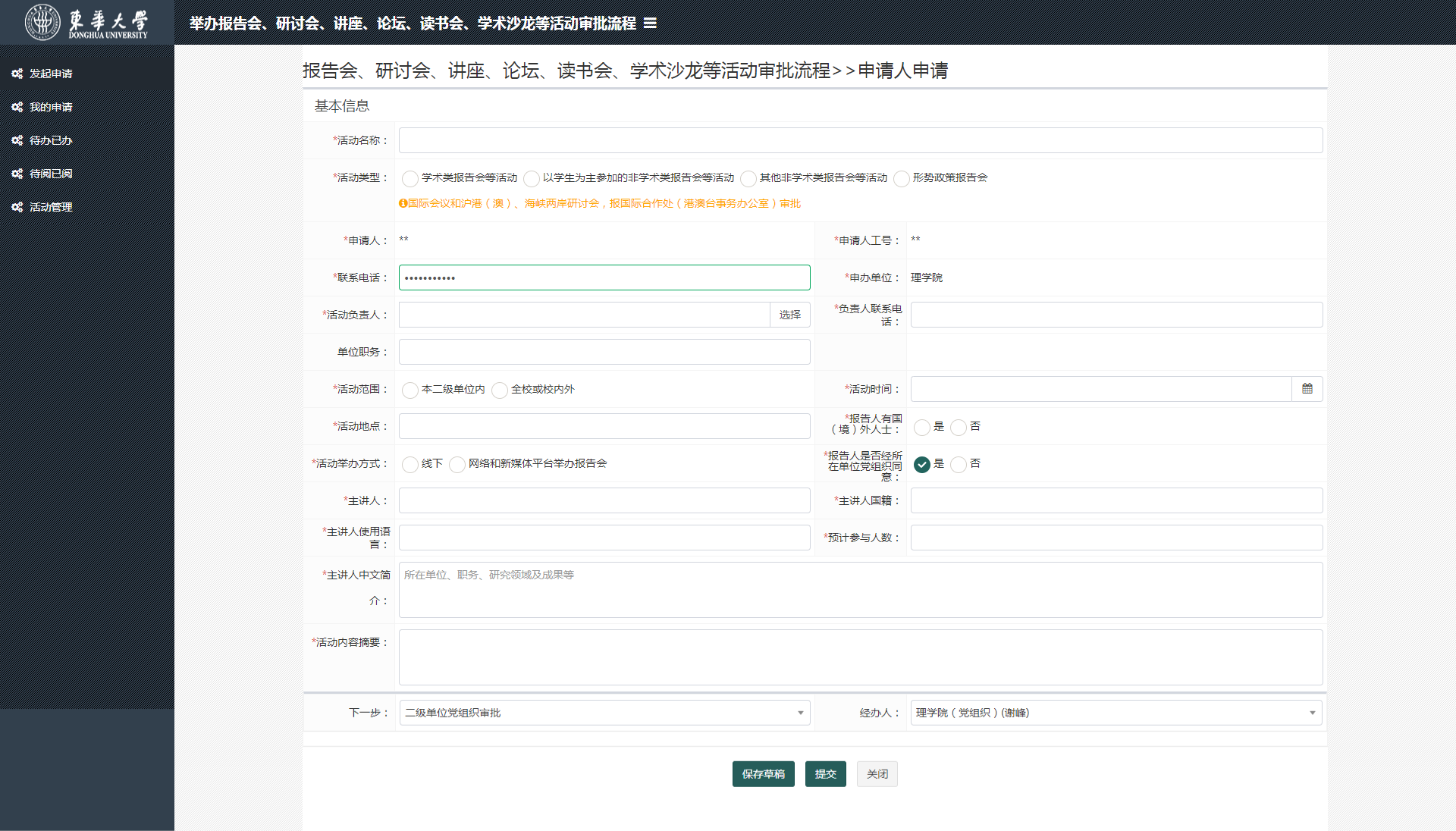The height and width of the screenshot is (831, 1456).
Task: Focus the 活动名称 input field
Action: point(860,140)
